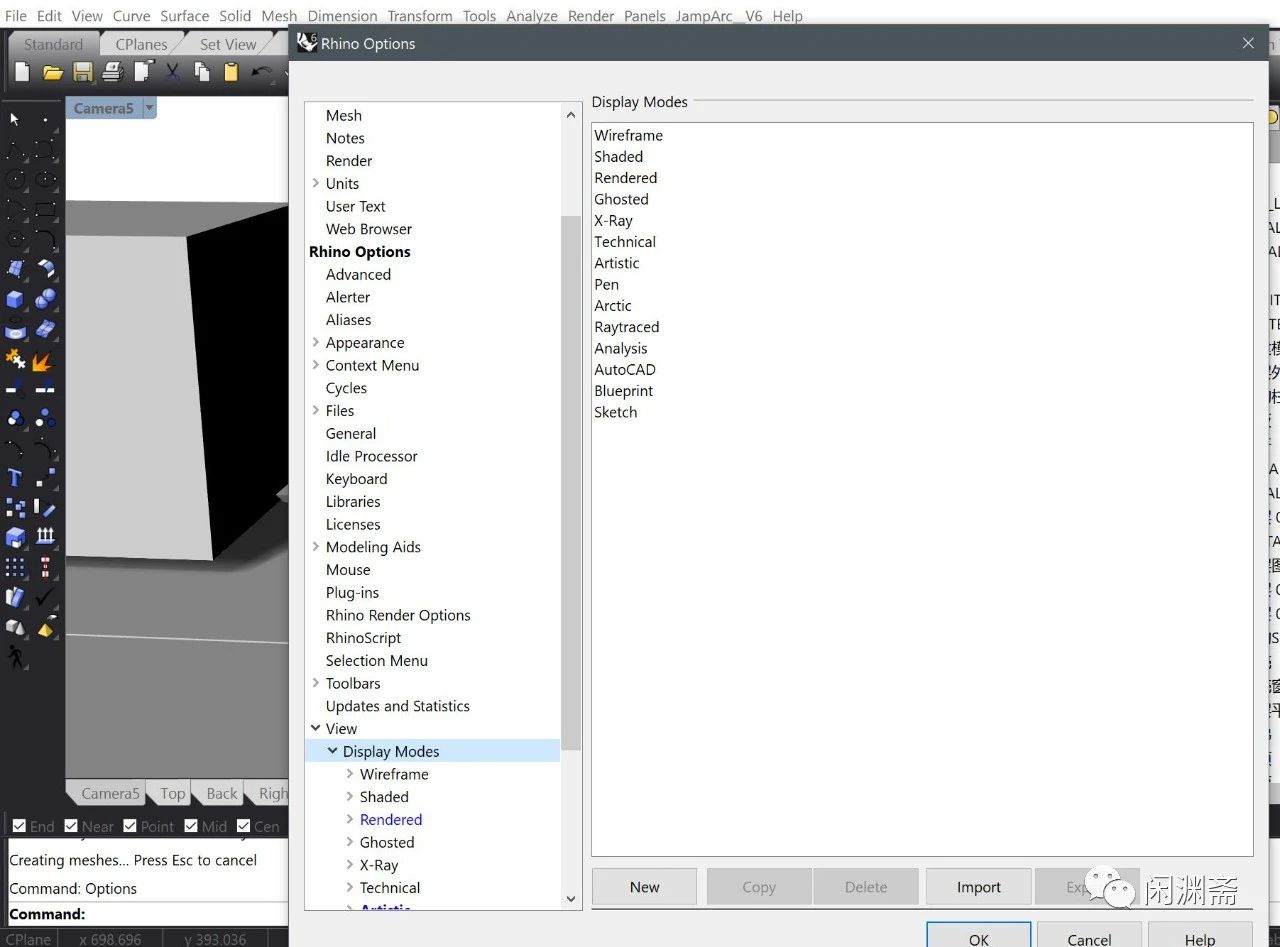Open the Analyze menu

pos(532,16)
